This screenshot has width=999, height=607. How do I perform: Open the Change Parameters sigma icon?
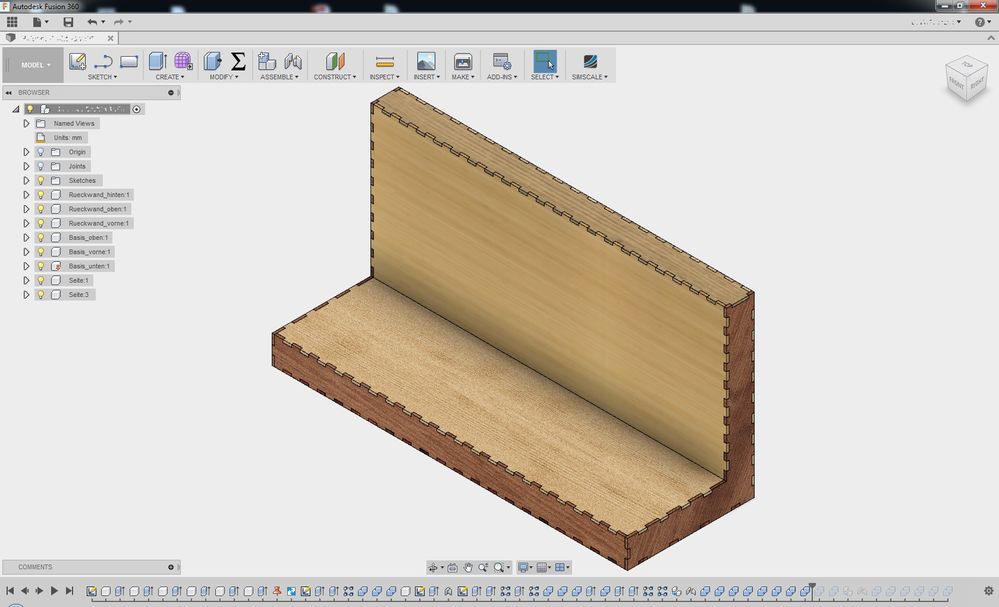(238, 61)
